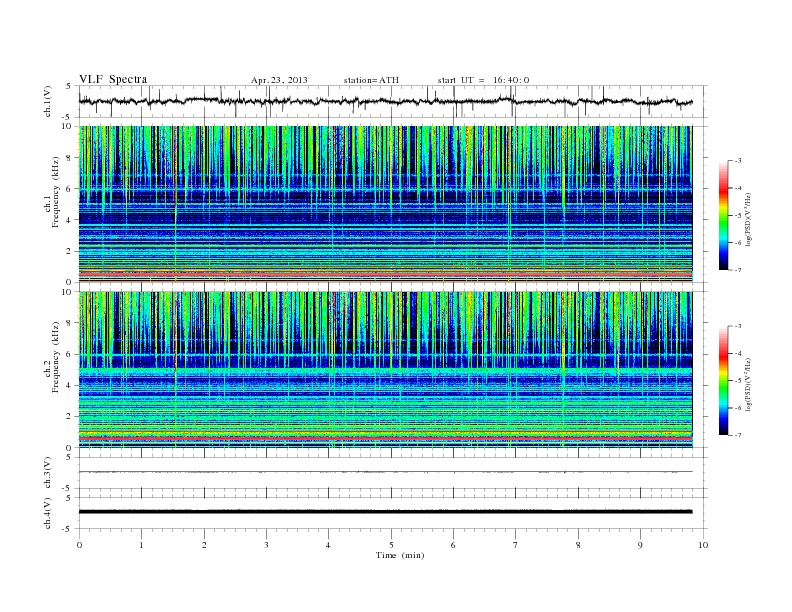Click the ch.2 spectrogram color bar

(723, 380)
